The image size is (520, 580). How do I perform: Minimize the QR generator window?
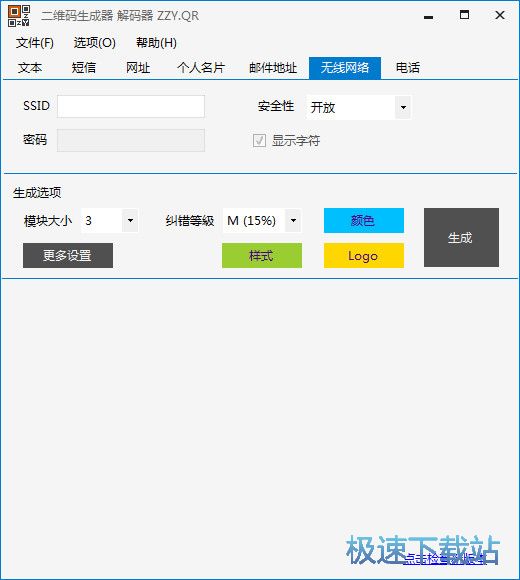point(428,16)
